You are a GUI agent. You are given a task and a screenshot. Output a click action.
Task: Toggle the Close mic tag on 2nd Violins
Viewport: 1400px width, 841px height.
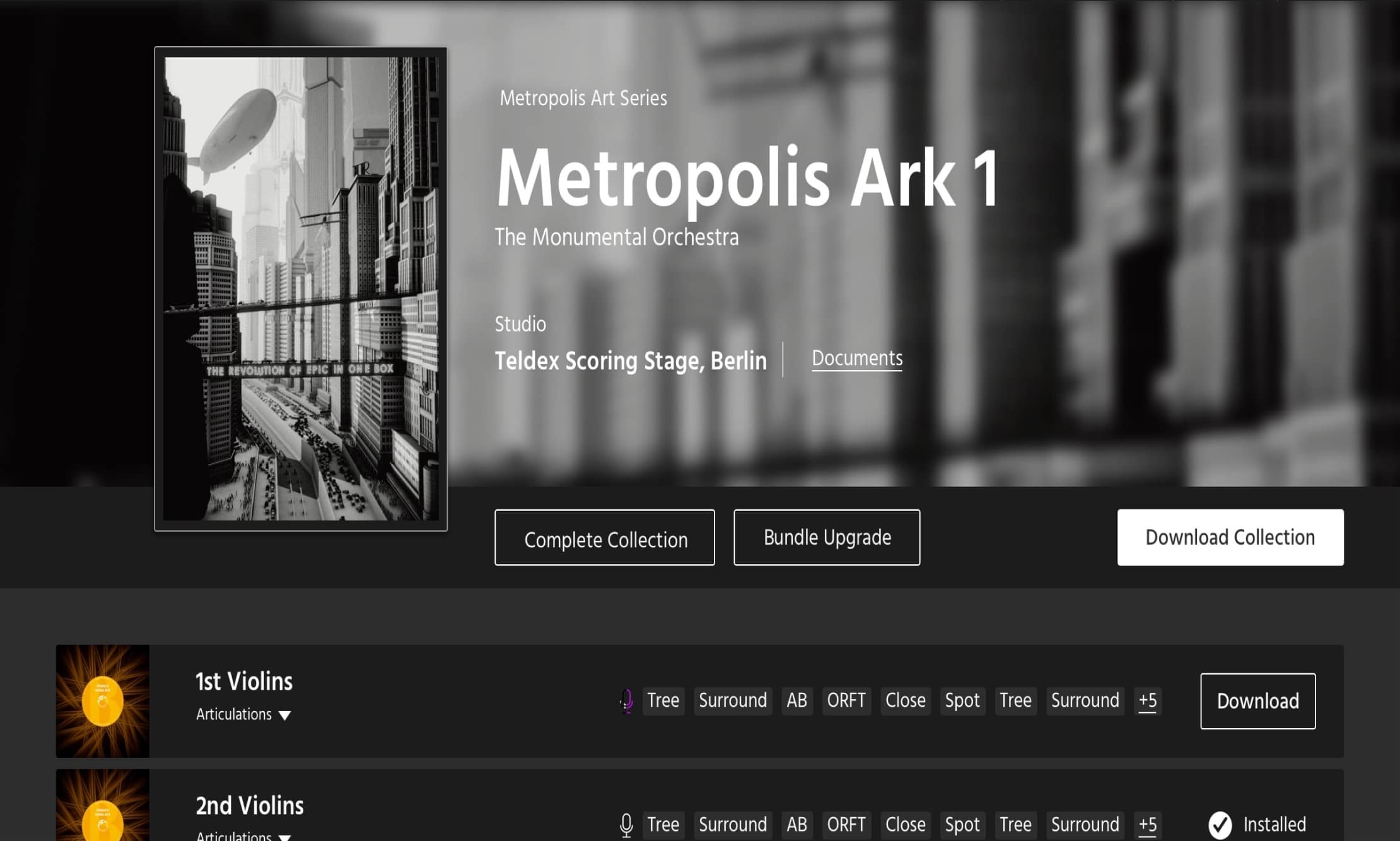click(x=906, y=825)
